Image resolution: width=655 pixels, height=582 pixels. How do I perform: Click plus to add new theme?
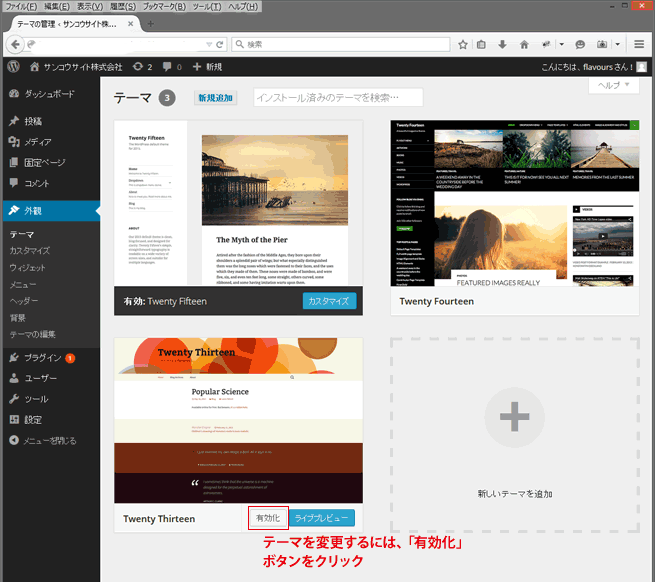[515, 417]
